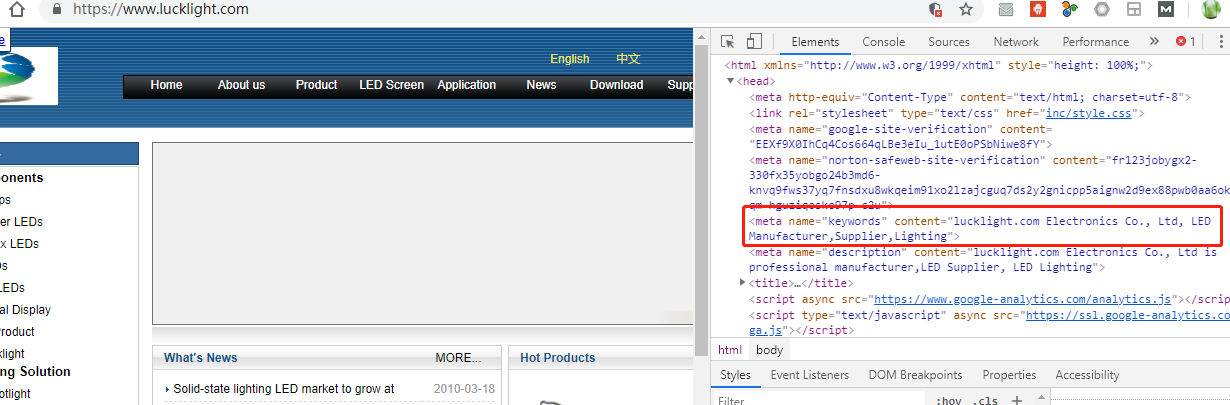Open the mail envelope extension
Screen dimensions: 1230x405
[1006, 9]
